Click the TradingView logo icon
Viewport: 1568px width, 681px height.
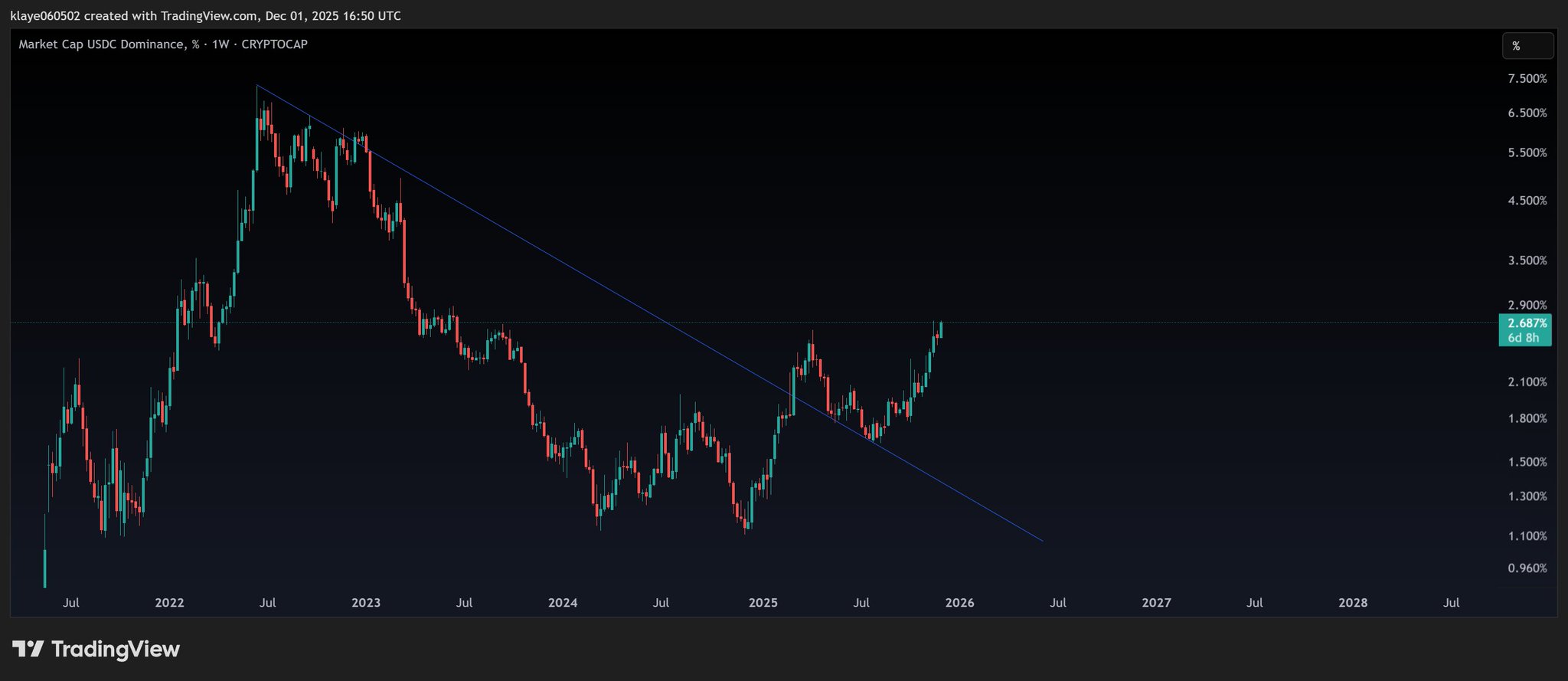(x=28, y=650)
